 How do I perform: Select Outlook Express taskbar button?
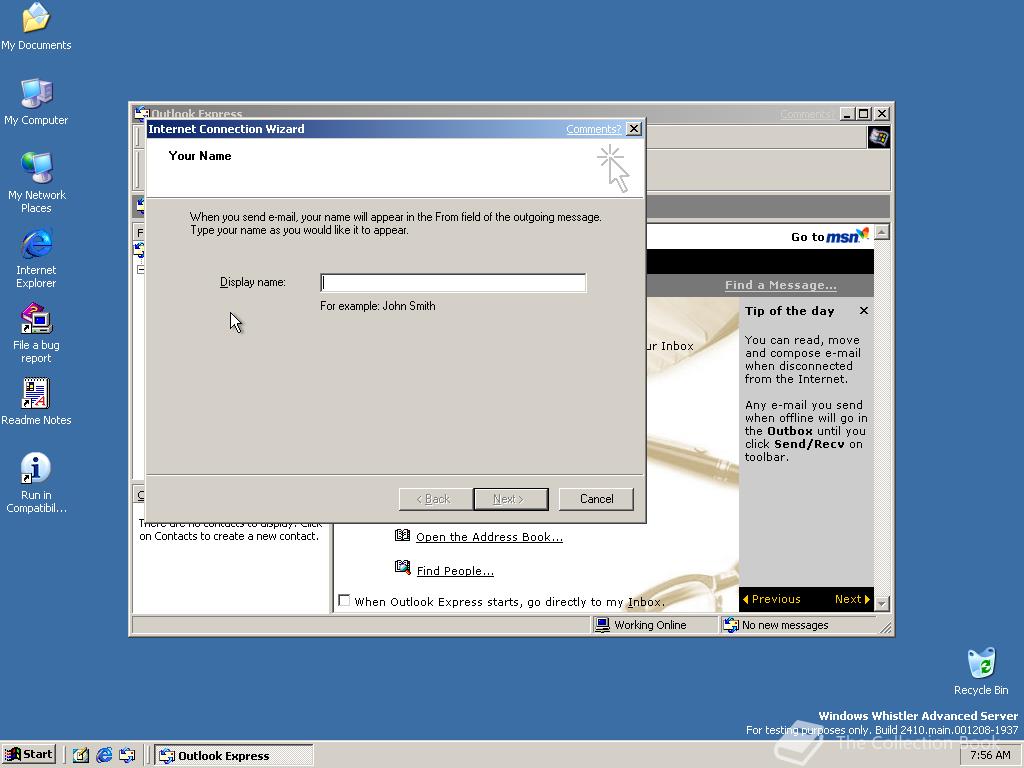234,755
